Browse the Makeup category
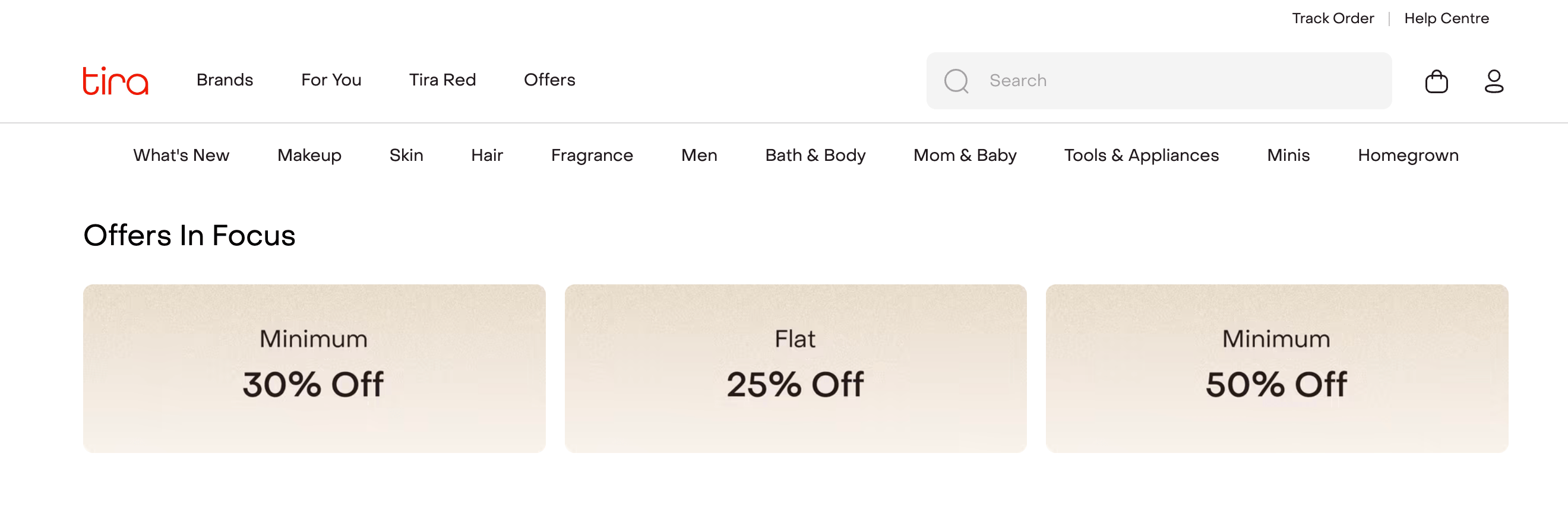 coord(309,155)
